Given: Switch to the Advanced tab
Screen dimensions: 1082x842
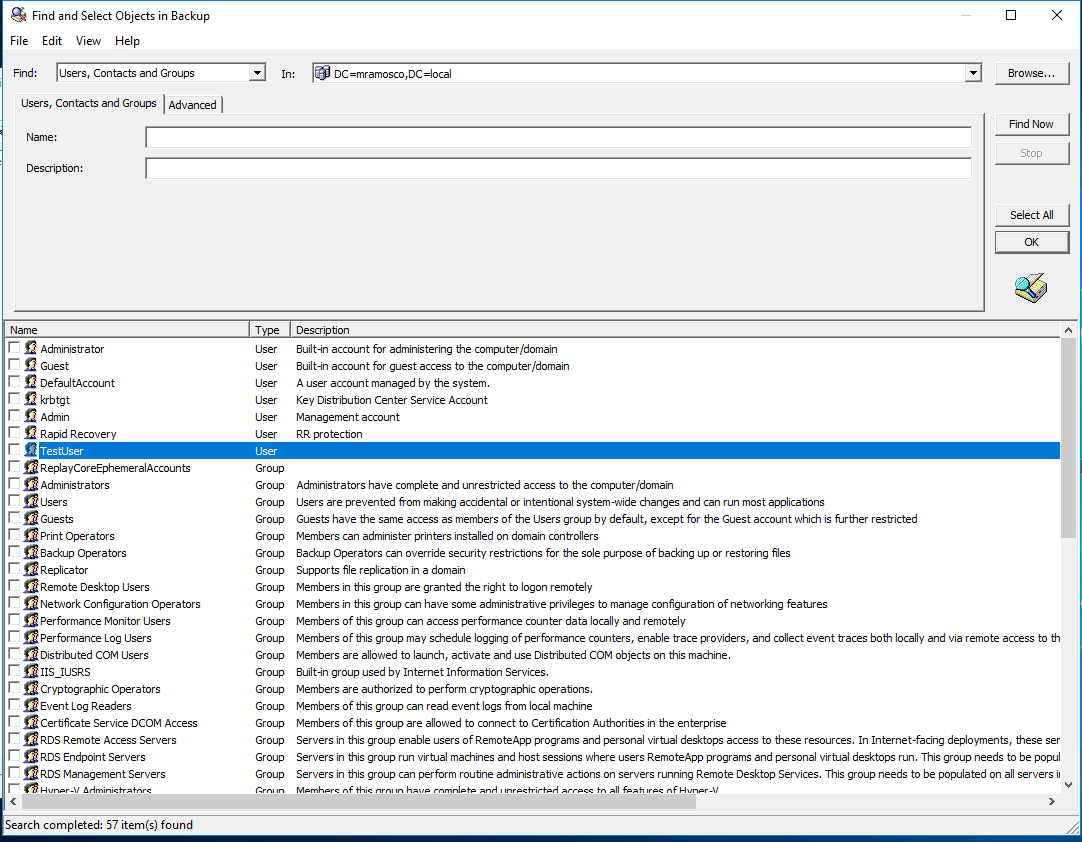Looking at the screenshot, I should 192,105.
